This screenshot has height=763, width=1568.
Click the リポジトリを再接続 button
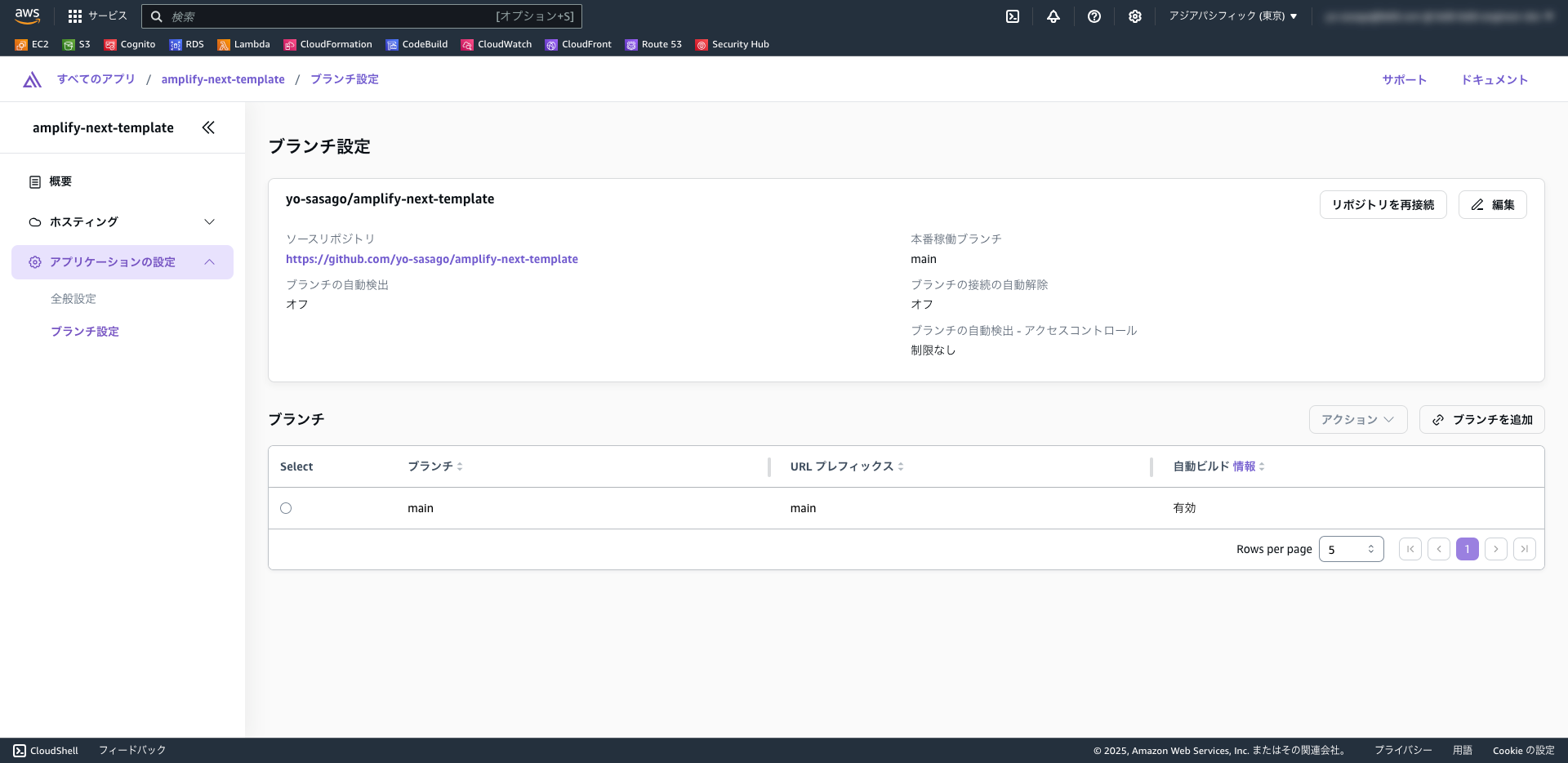pyautogui.click(x=1383, y=204)
